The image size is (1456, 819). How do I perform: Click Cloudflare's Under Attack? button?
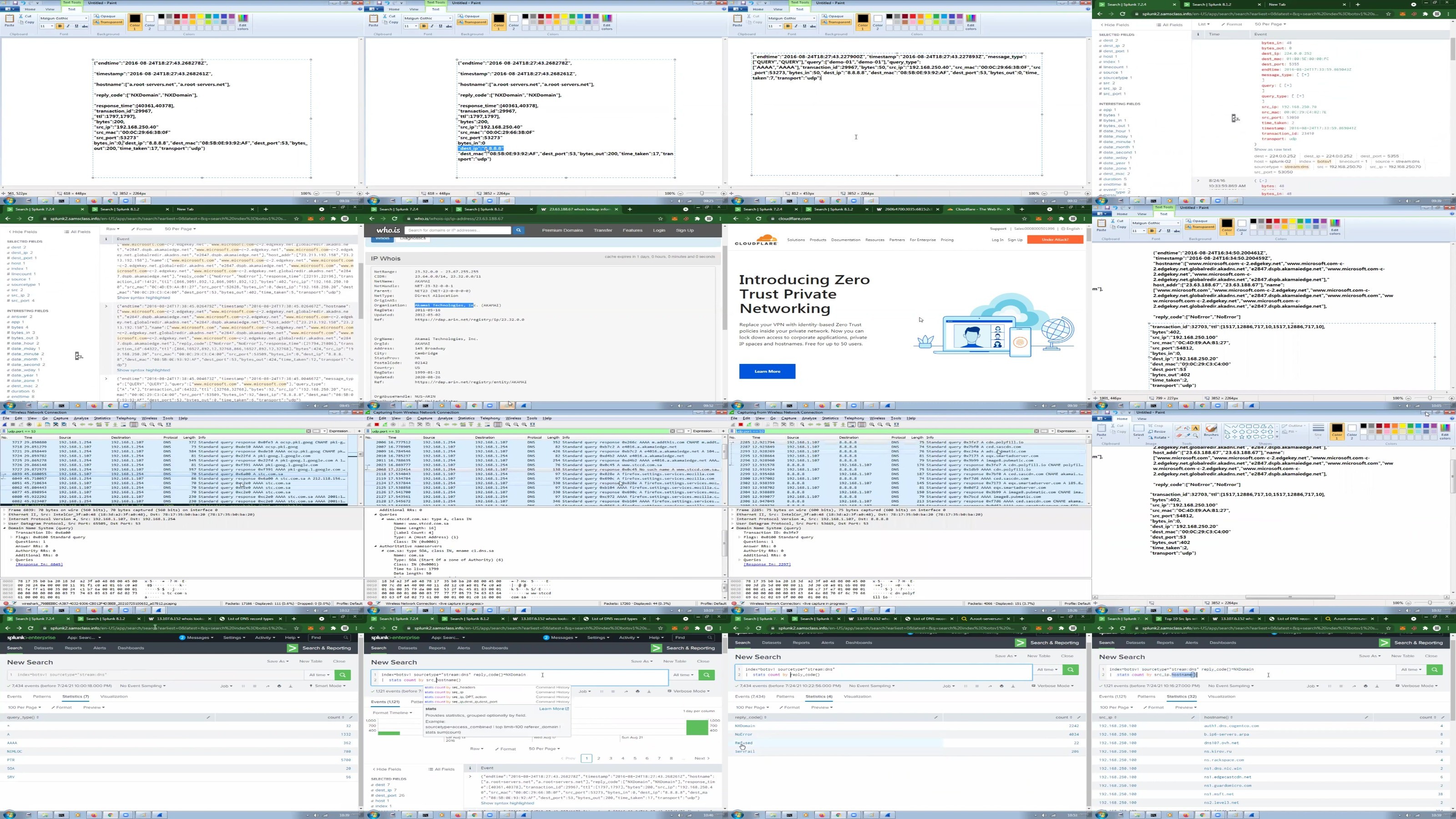pos(1055,240)
